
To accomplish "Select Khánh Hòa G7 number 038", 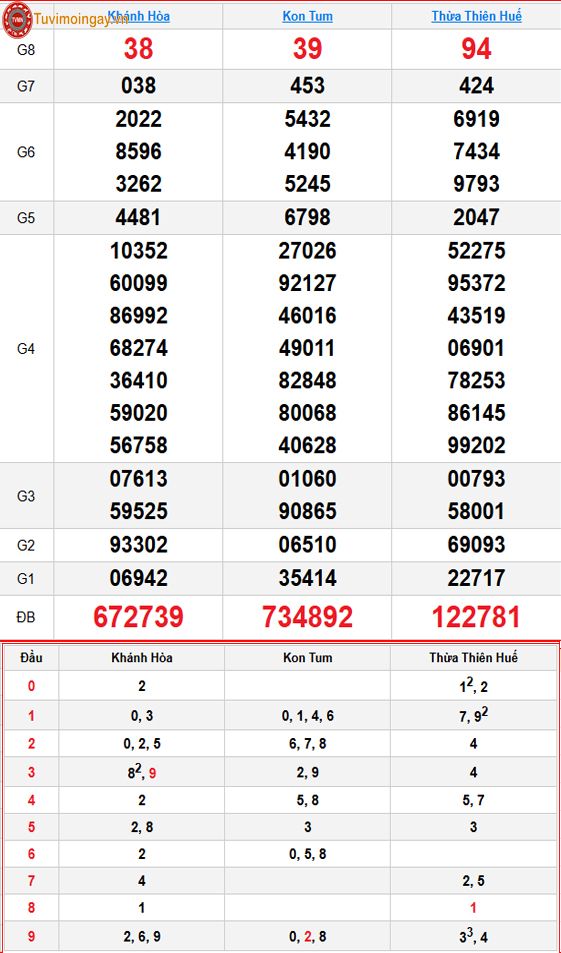I will pyautogui.click(x=139, y=86).
